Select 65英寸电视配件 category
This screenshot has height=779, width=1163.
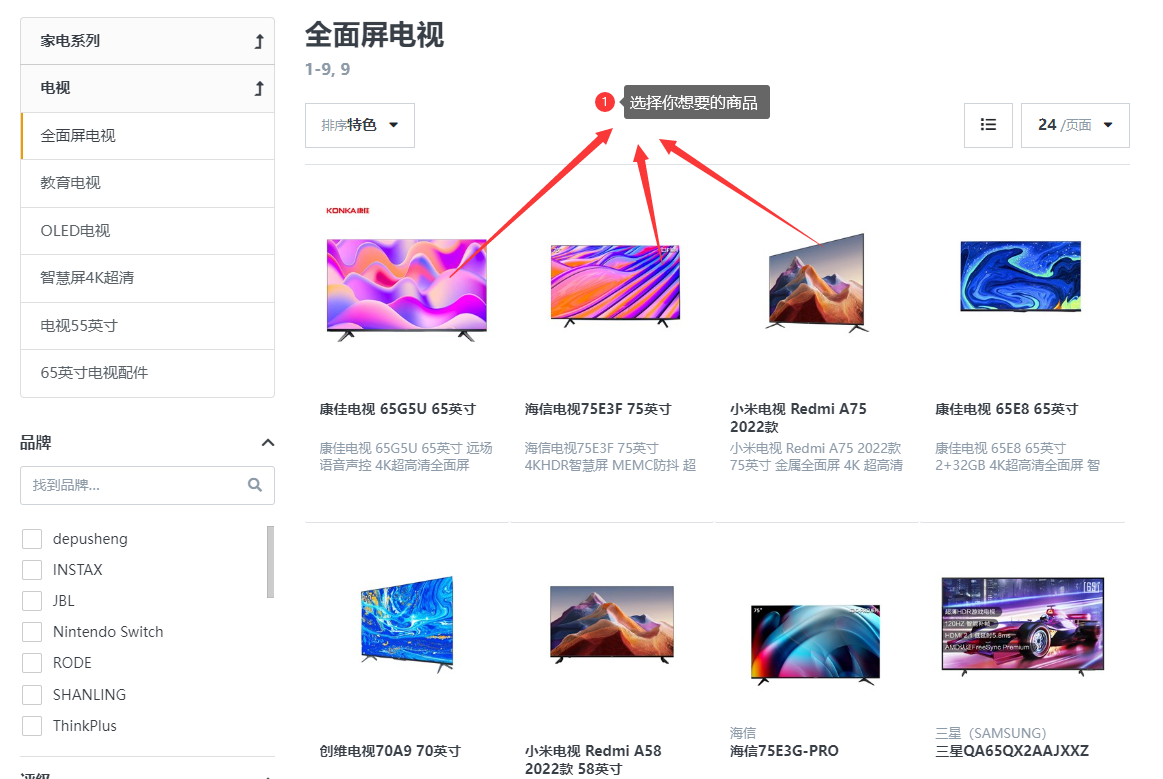coord(148,373)
